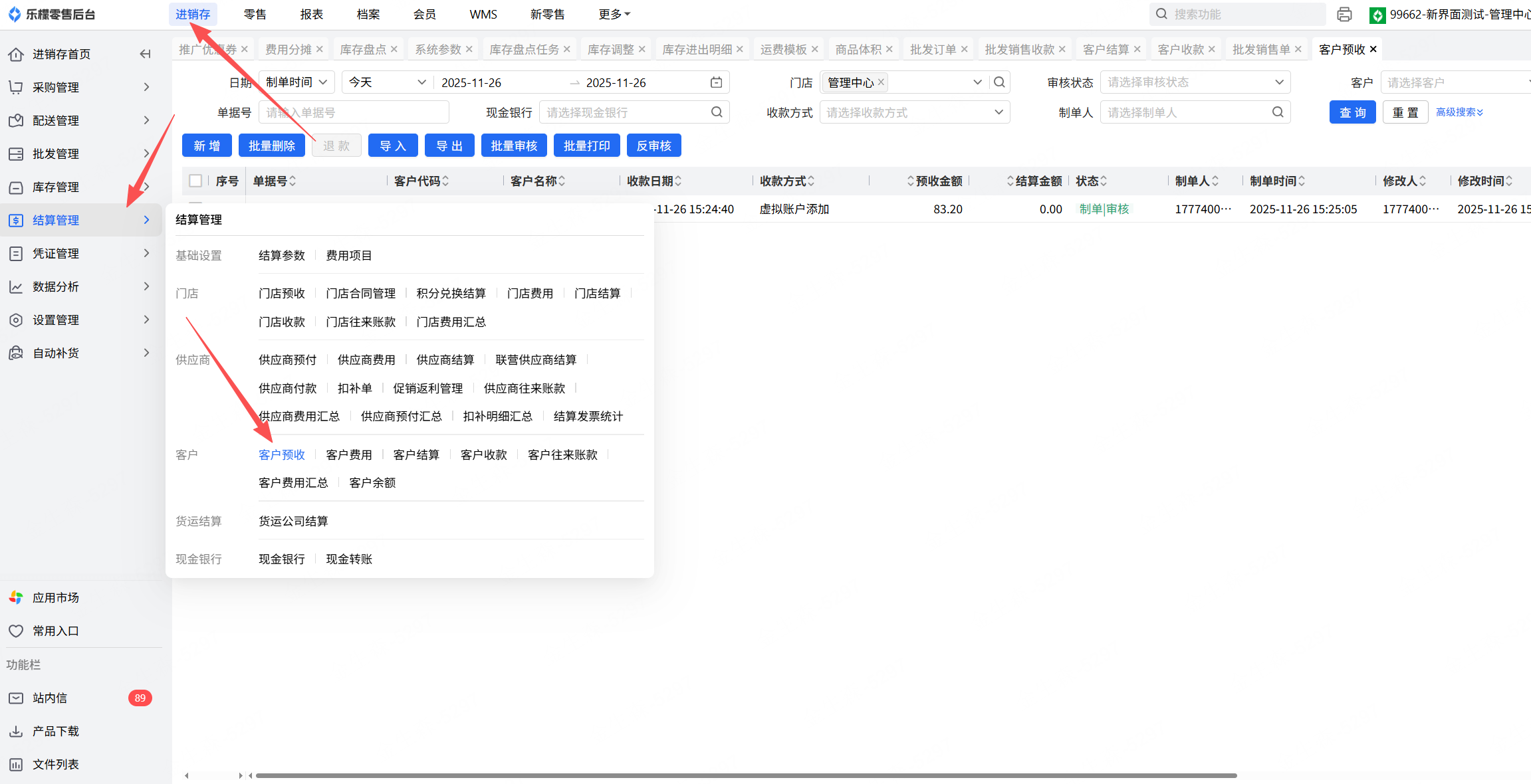Viewport: 1531px width, 784px height.
Task: Click the 批量审核 button
Action: [x=514, y=146]
